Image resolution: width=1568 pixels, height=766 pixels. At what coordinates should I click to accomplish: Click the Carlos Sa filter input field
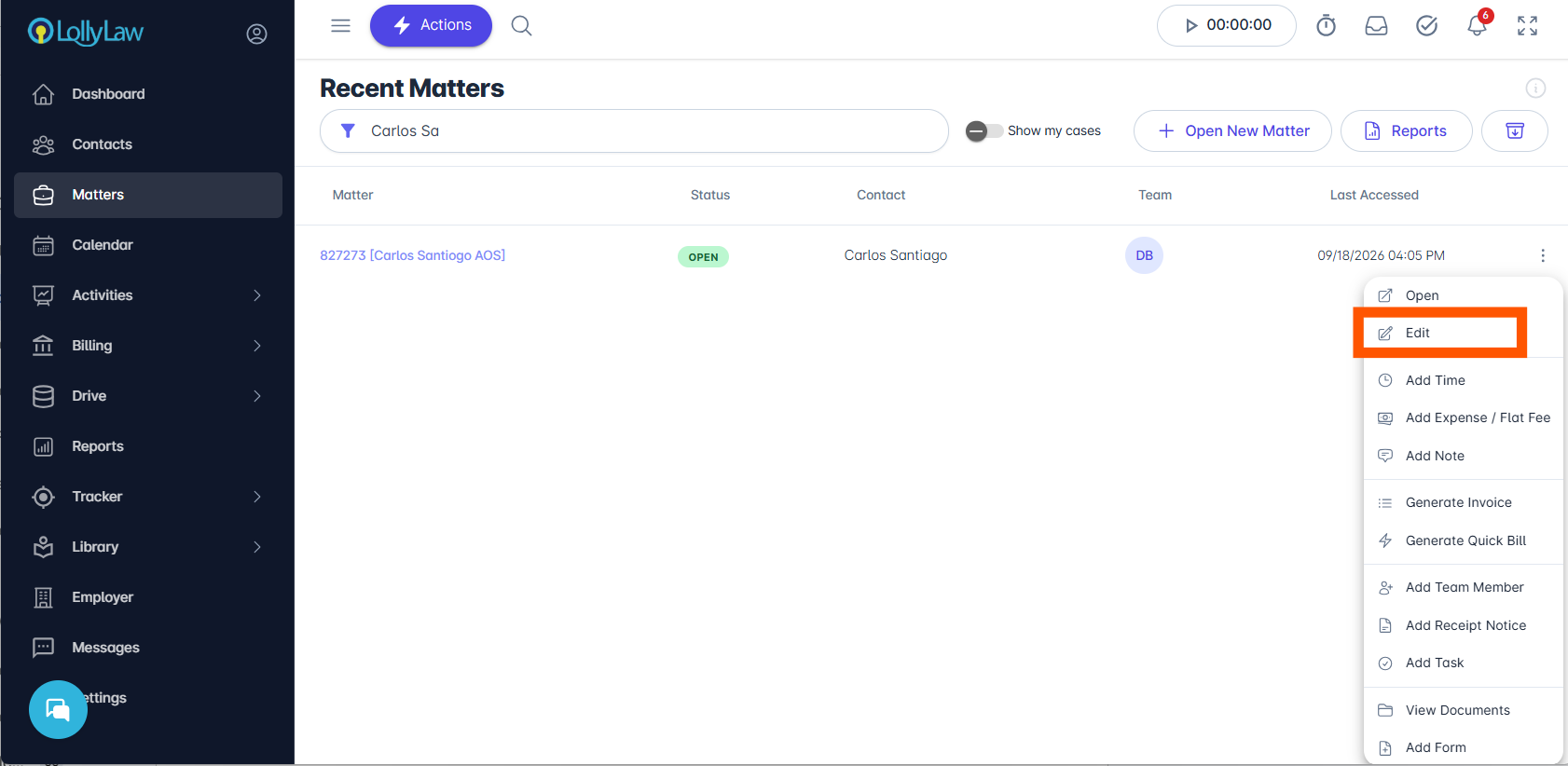pyautogui.click(x=634, y=130)
